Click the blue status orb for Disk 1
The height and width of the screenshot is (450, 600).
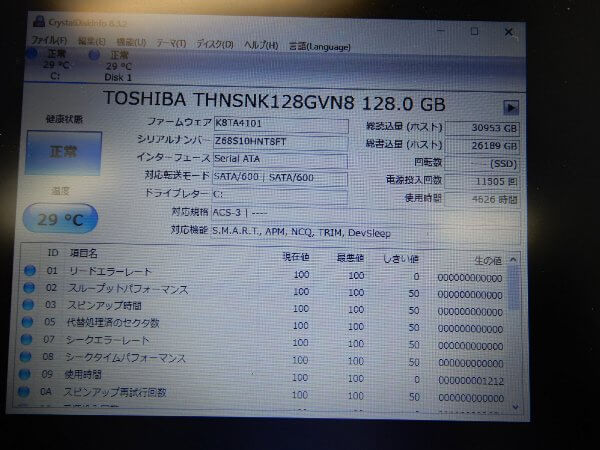coord(94,55)
